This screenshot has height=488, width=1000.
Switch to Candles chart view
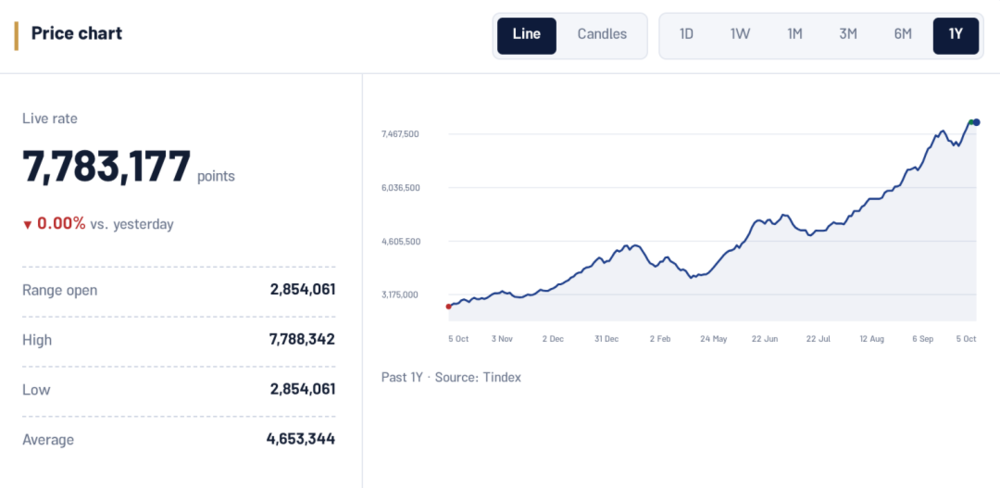(x=602, y=34)
